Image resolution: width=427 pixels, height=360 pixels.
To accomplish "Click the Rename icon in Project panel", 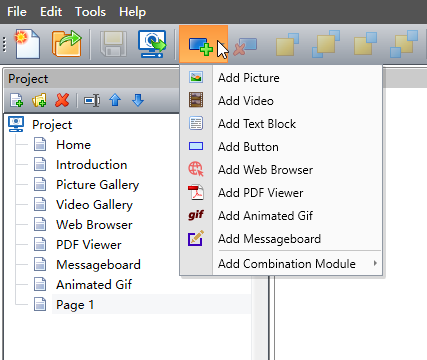I will (x=92, y=100).
